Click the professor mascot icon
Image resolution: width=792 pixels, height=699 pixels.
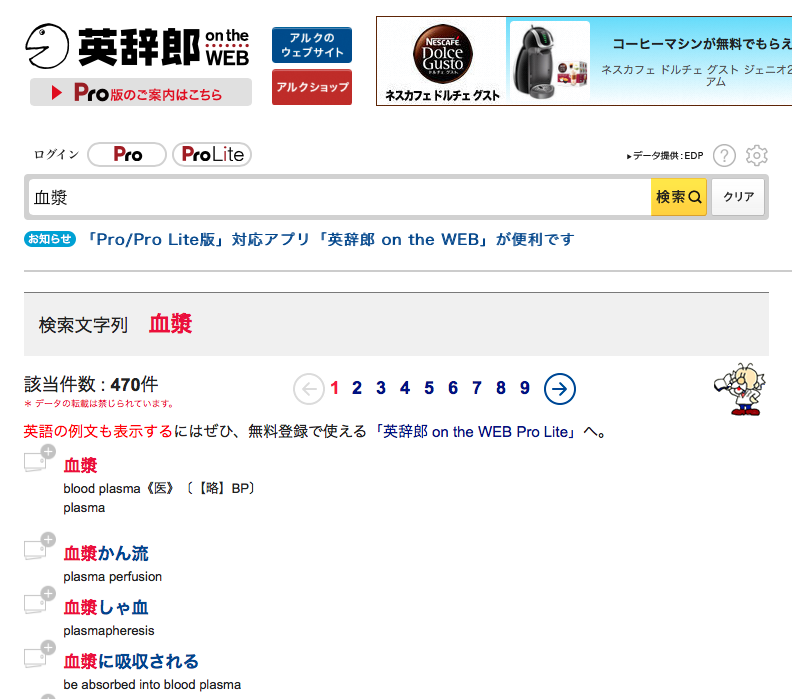740,389
